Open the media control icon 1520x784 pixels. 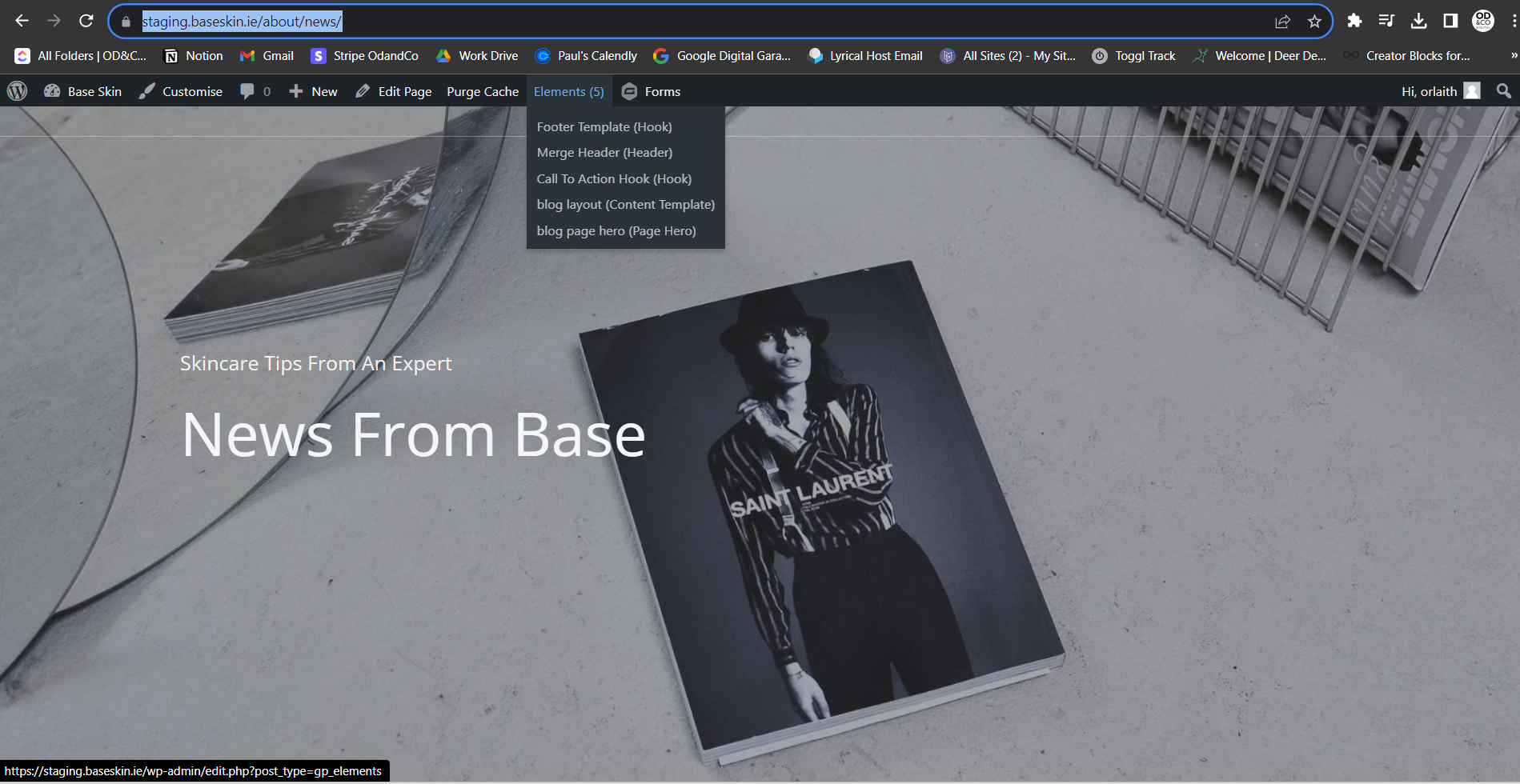1386,21
